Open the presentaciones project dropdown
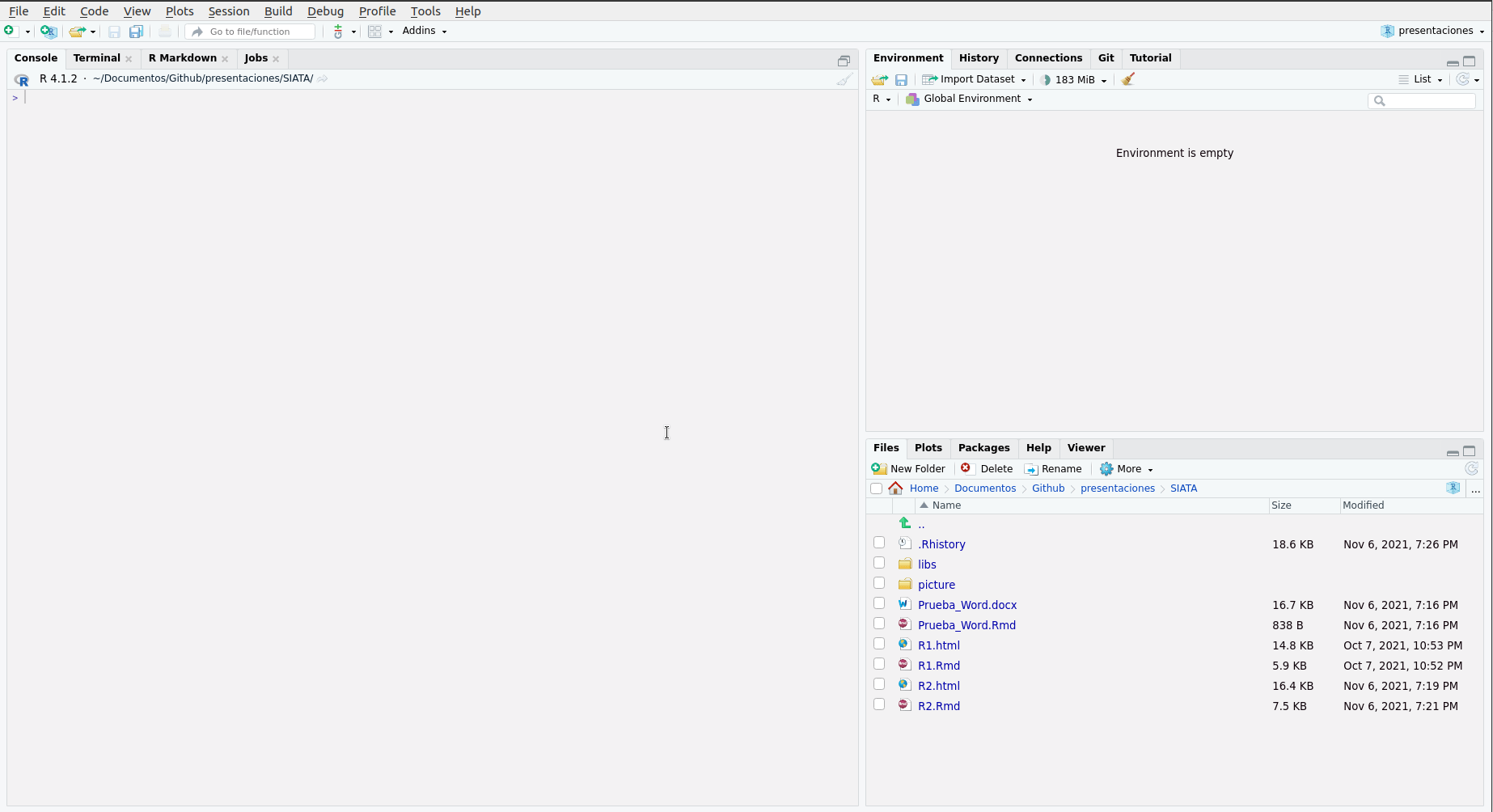Image resolution: width=1493 pixels, height=812 pixels. 1433,31
